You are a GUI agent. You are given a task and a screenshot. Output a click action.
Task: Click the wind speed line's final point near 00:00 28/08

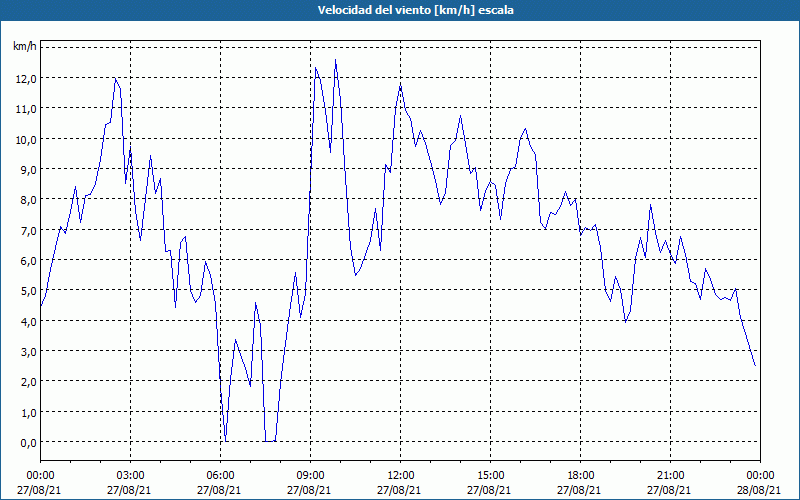pos(755,365)
